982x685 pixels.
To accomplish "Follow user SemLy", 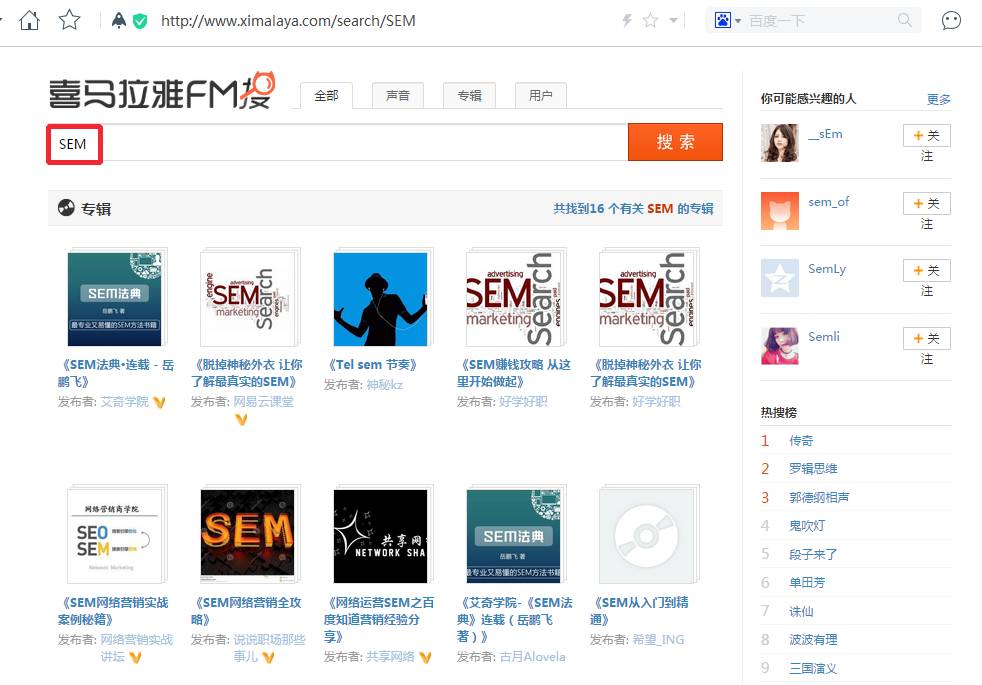I will pyautogui.click(x=927, y=270).
